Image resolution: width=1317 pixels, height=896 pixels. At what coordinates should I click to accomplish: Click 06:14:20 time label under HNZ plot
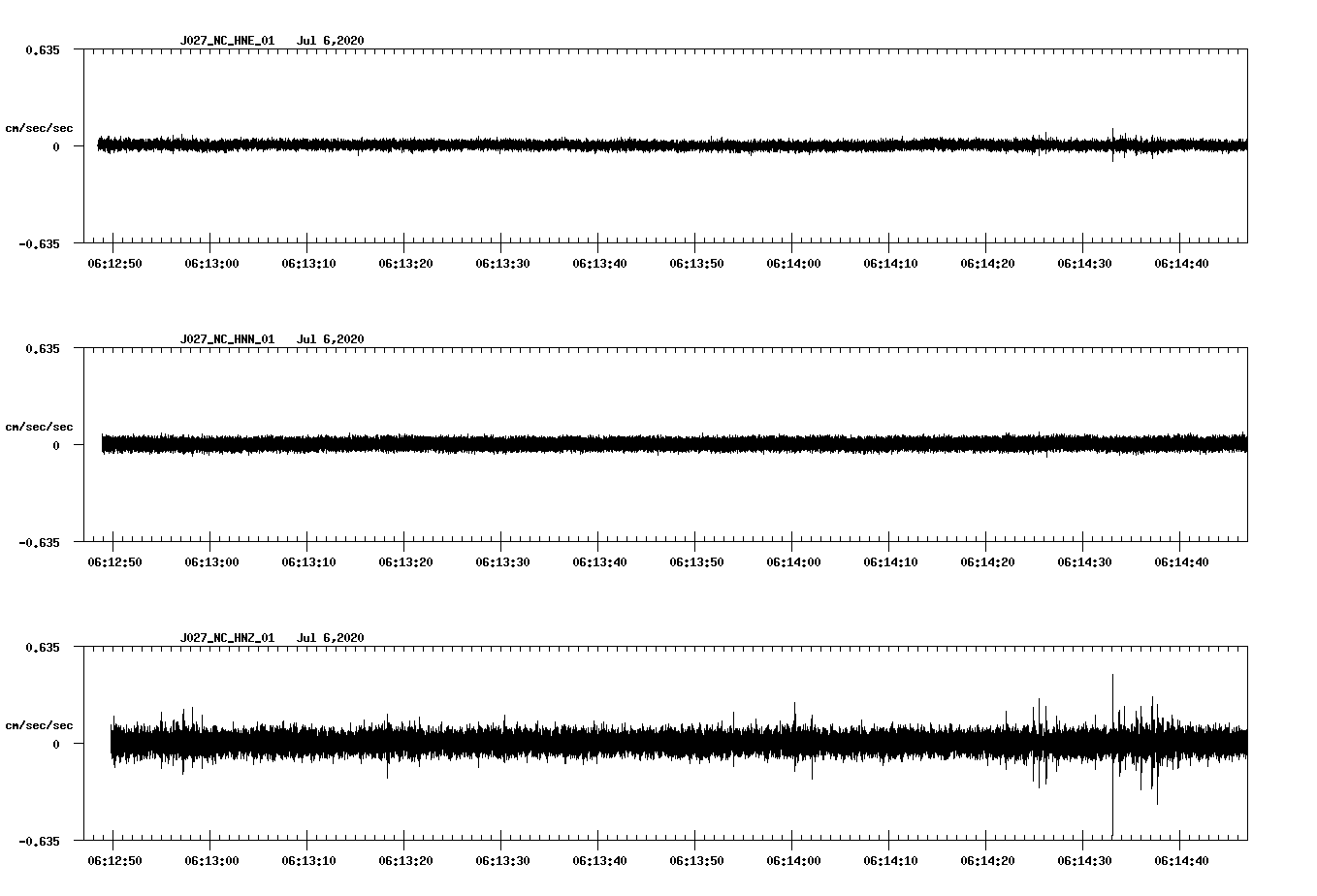[x=987, y=861]
